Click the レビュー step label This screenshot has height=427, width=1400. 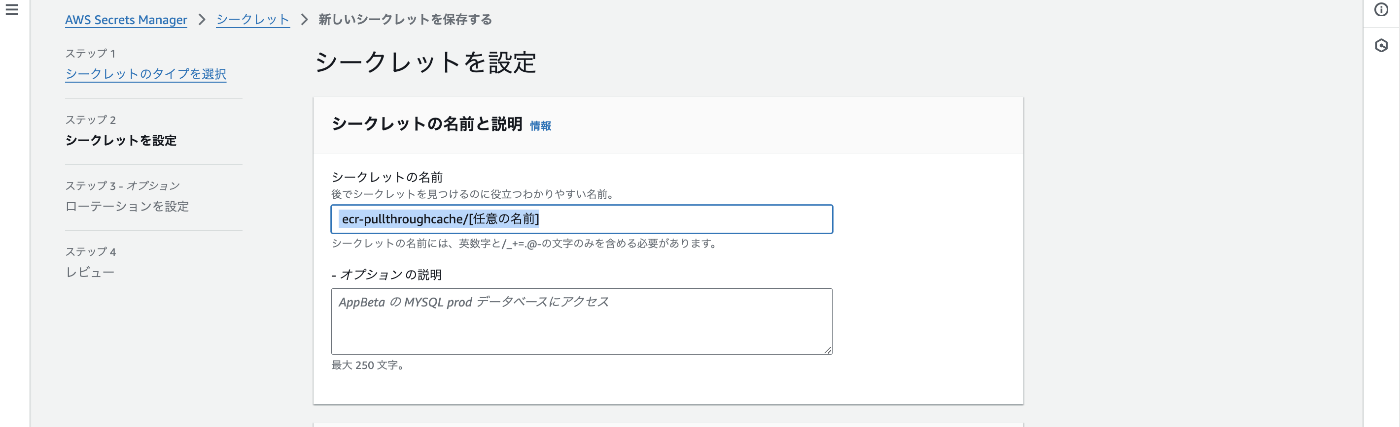pyautogui.click(x=90, y=272)
